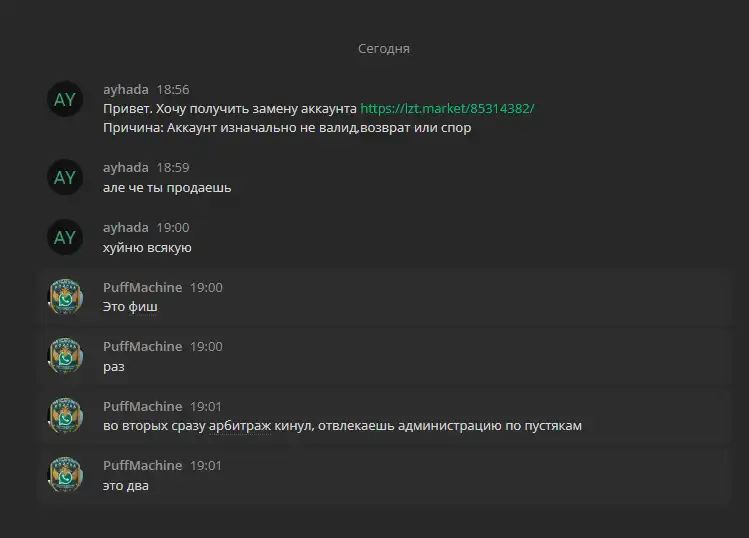
Task: Click ayhada's AY avatar at 19:00
Action: click(x=65, y=237)
